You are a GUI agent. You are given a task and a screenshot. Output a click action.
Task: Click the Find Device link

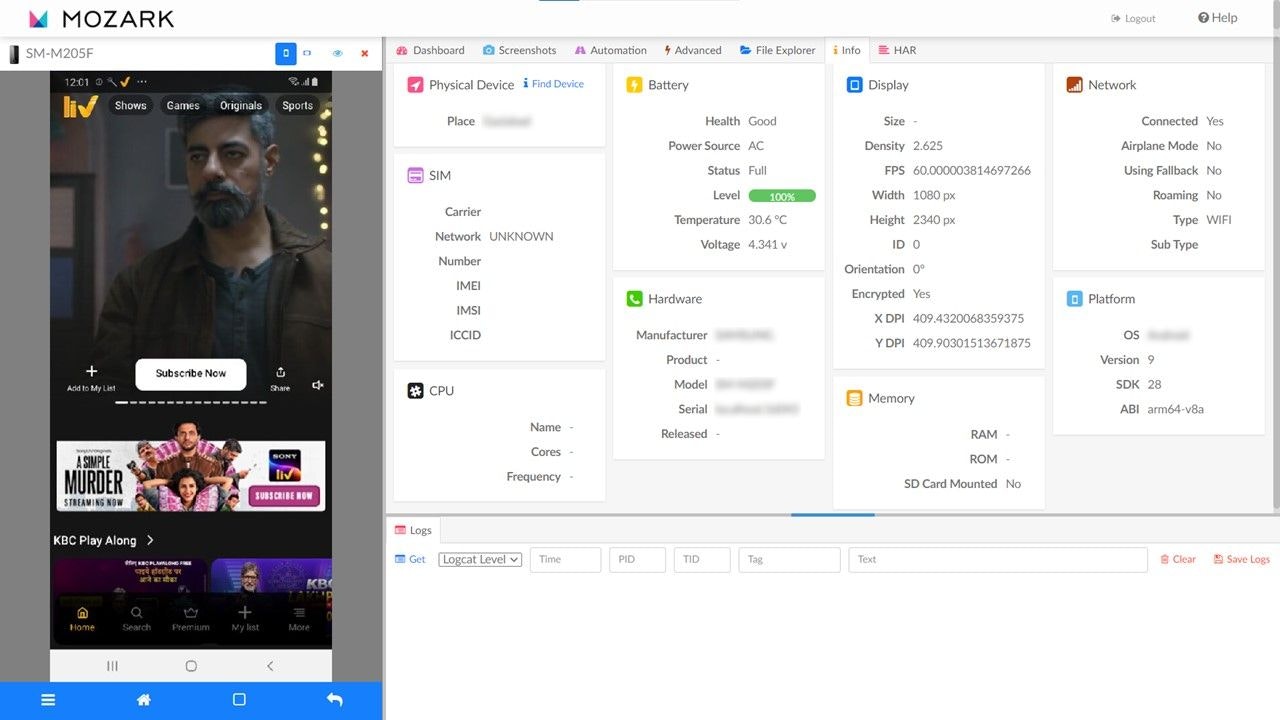click(554, 84)
